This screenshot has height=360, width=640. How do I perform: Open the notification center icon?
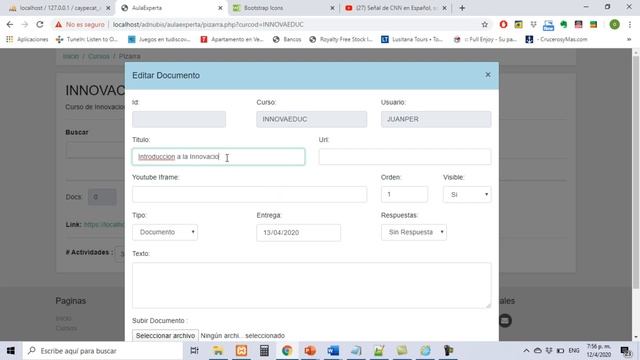tap(626, 351)
